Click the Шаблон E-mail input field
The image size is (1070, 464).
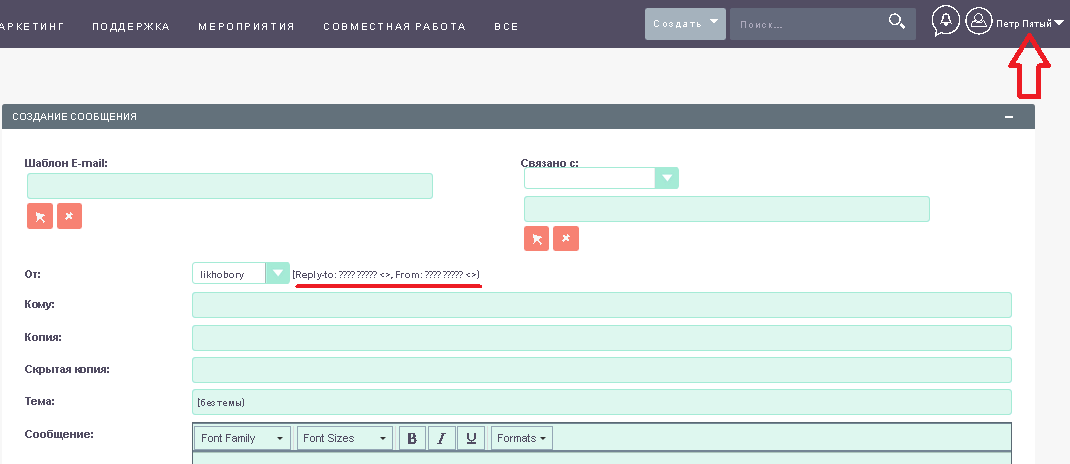coord(230,186)
